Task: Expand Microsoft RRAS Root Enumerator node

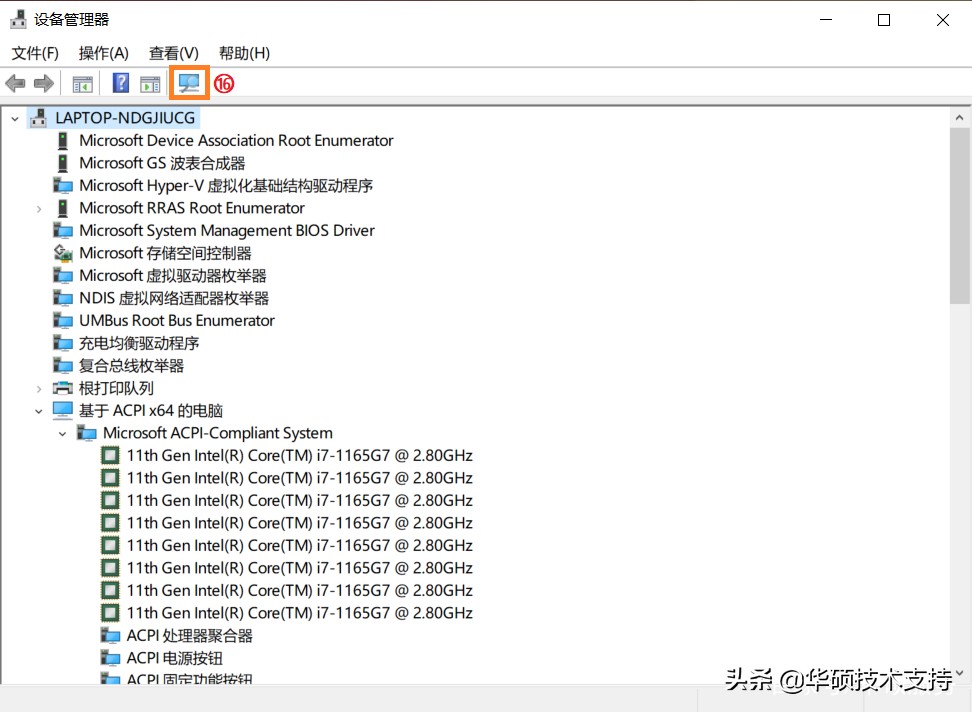Action: [39, 209]
